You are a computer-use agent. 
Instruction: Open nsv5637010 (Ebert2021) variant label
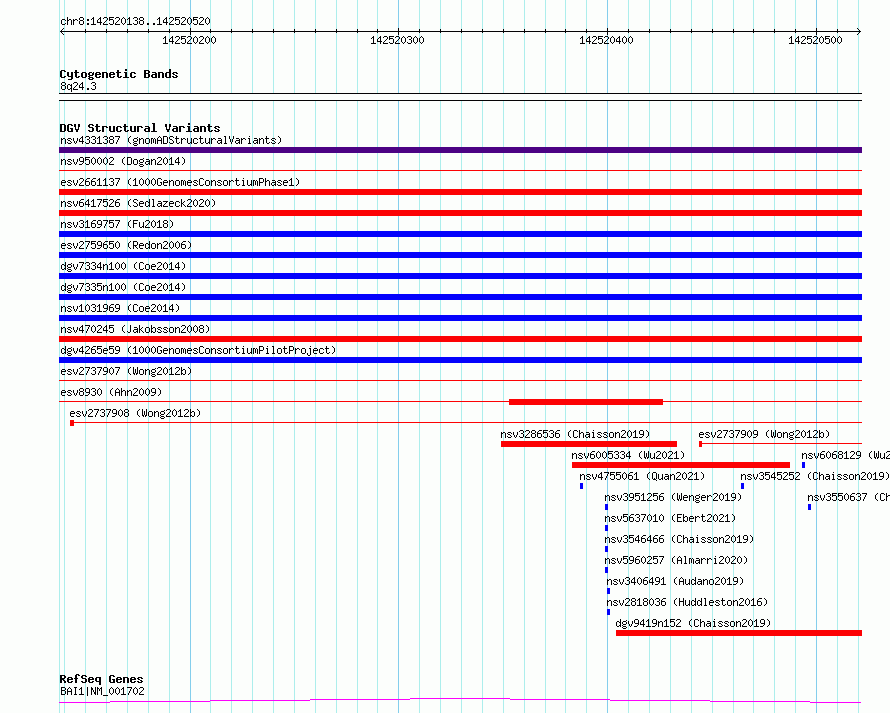[670, 518]
